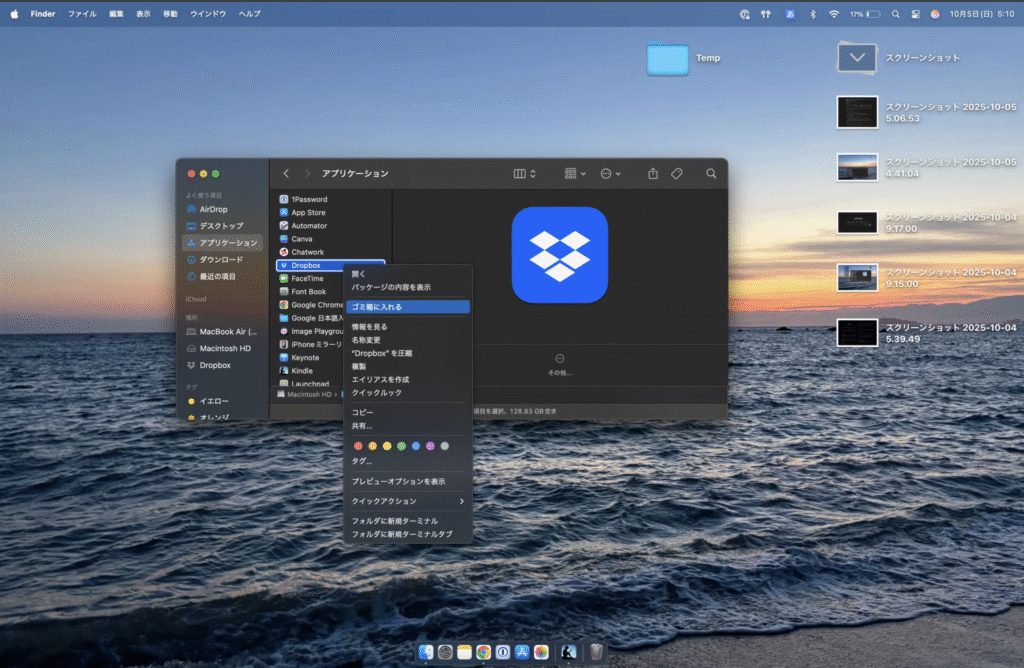
Task: Apply the blue tag color in context menu
Action: click(x=416, y=445)
